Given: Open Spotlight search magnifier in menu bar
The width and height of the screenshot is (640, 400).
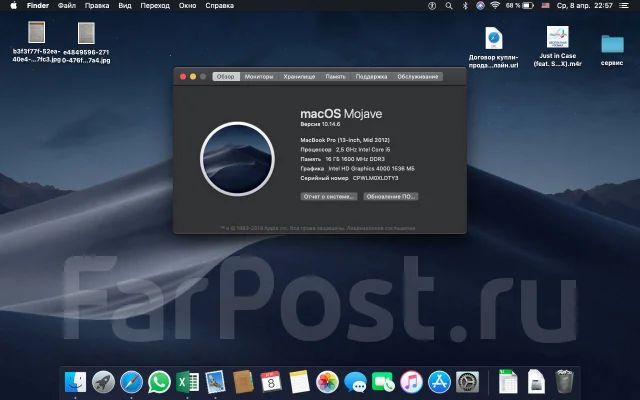Looking at the screenshot, I should tap(449, 6).
